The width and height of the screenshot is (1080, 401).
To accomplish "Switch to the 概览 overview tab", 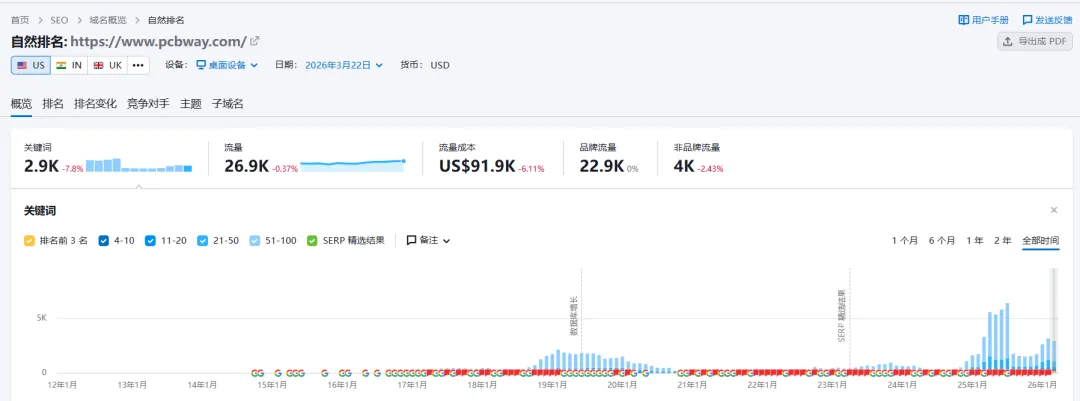I will pos(21,104).
